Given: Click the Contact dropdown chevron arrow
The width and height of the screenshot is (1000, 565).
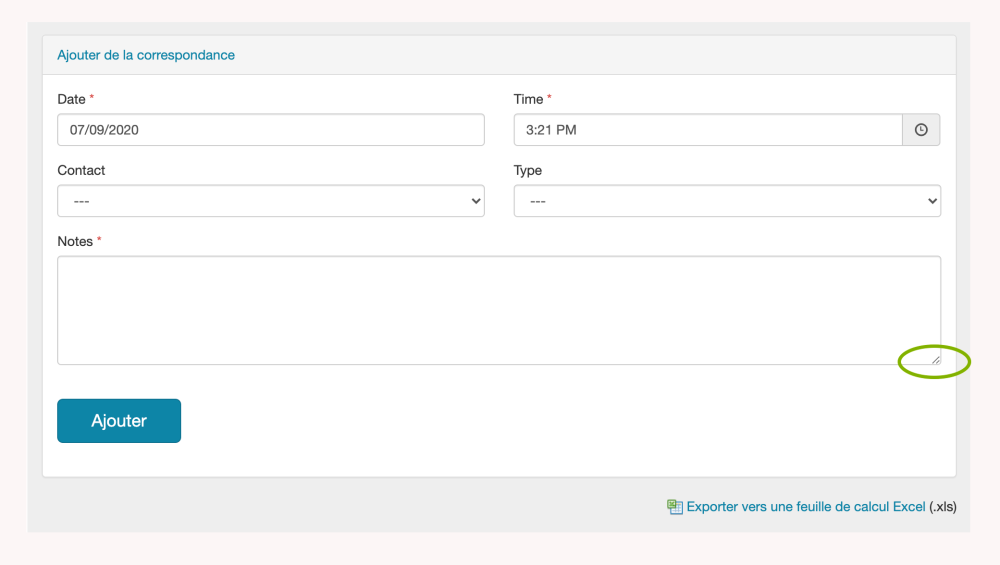Looking at the screenshot, I should [x=475, y=201].
